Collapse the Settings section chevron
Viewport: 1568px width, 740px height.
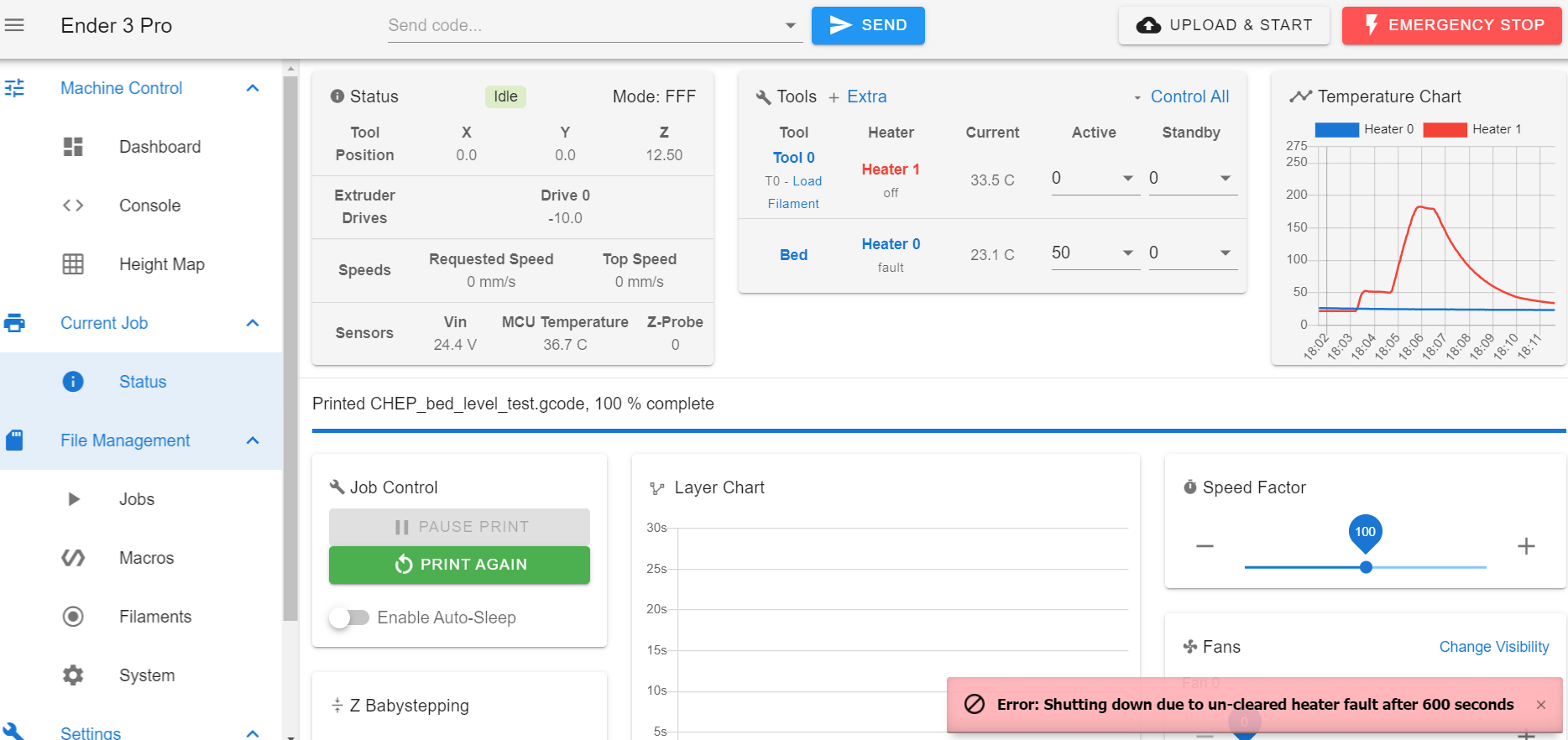tap(253, 732)
